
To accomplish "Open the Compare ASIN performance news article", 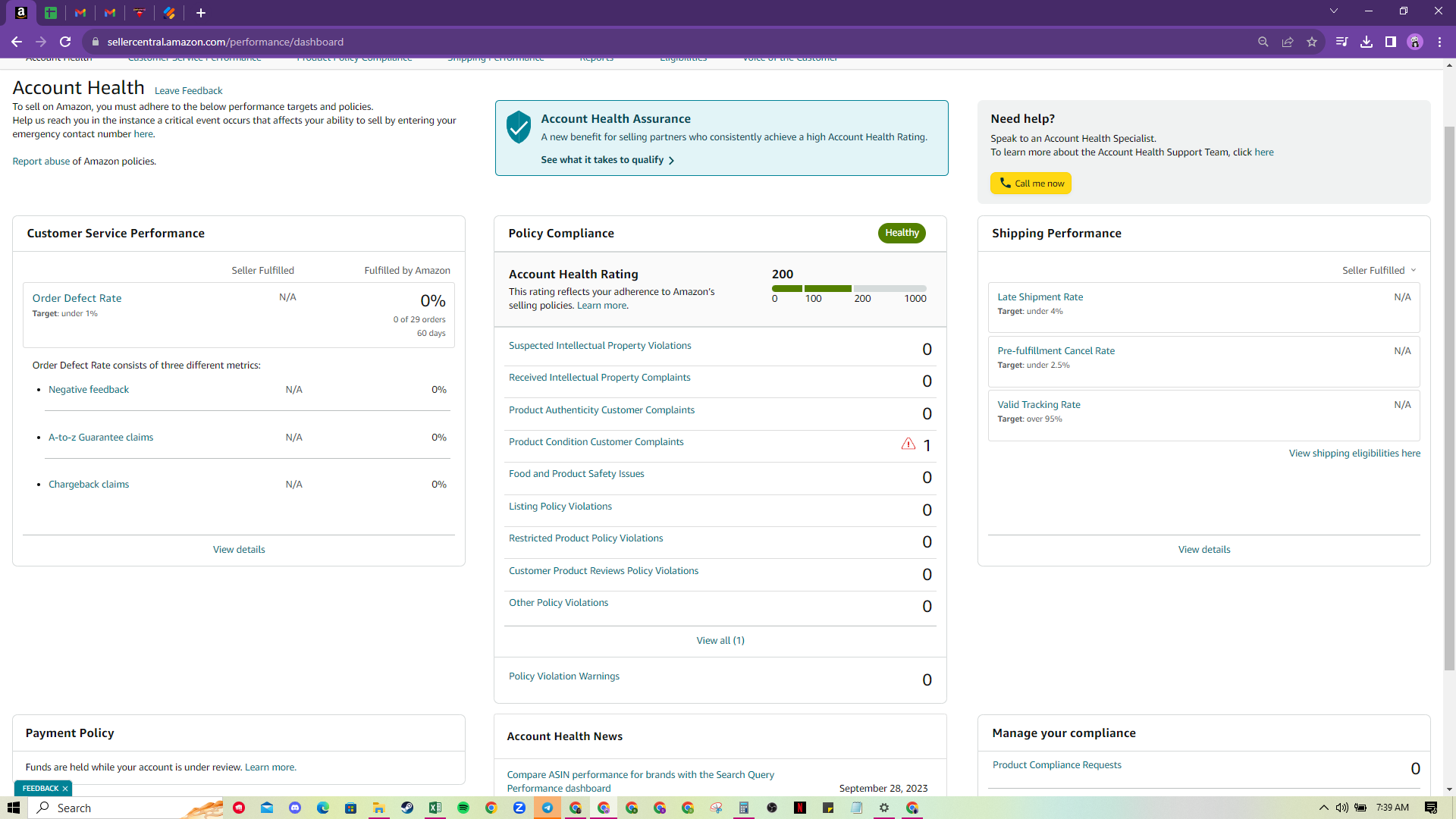I will 641,782.
